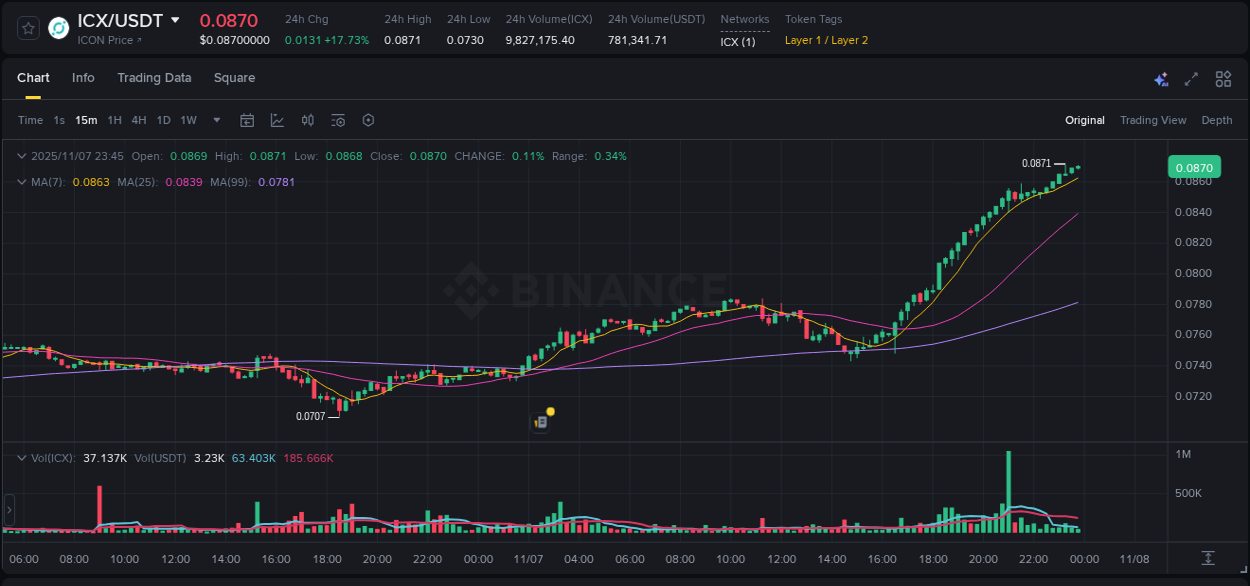Open the technical indicators icon
Viewport: 1250px width, 586px height.
click(337, 120)
